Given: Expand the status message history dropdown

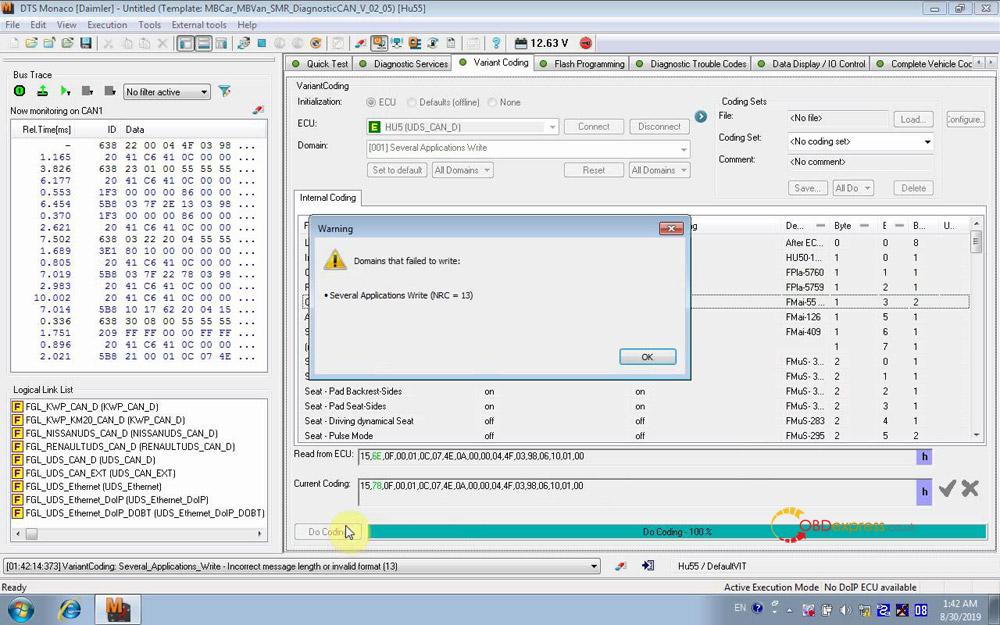Looking at the screenshot, I should (594, 566).
